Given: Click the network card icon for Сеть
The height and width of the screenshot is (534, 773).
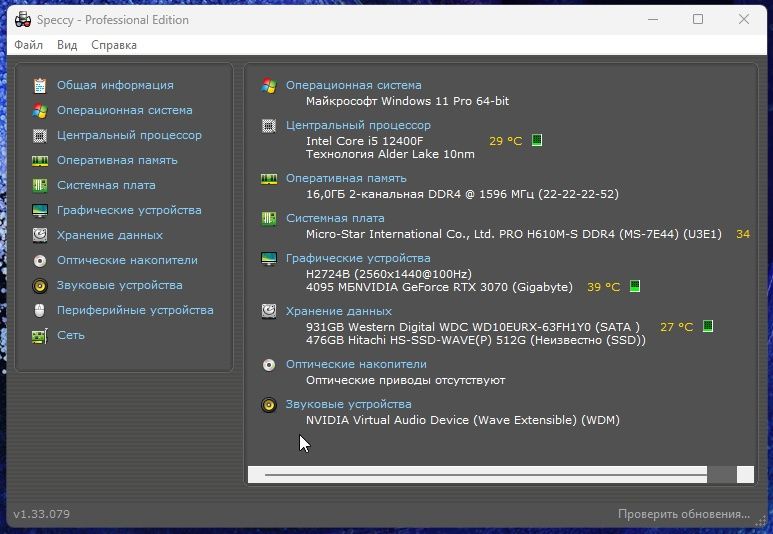Looking at the screenshot, I should click(40, 336).
